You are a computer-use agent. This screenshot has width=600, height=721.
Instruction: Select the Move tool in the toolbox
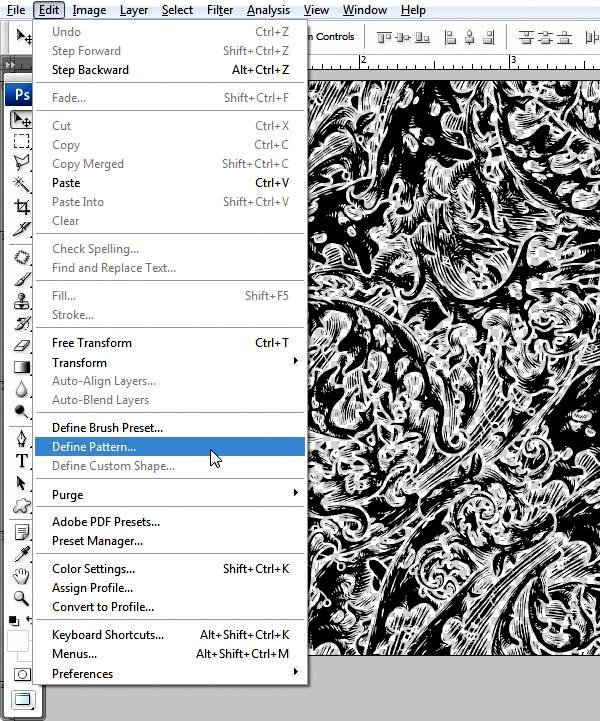(x=21, y=119)
